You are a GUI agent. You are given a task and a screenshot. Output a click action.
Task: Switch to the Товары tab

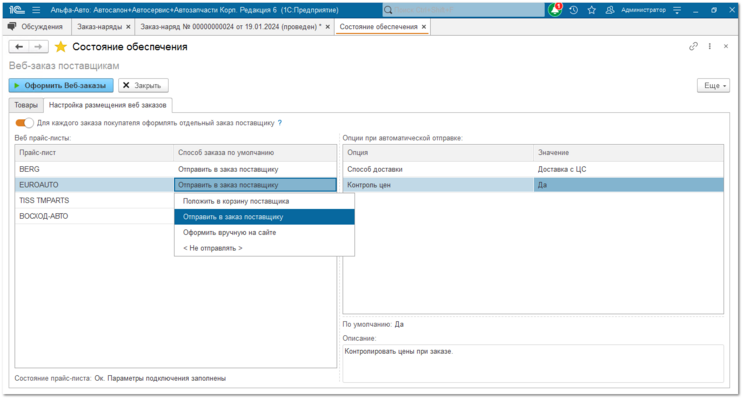(26, 105)
